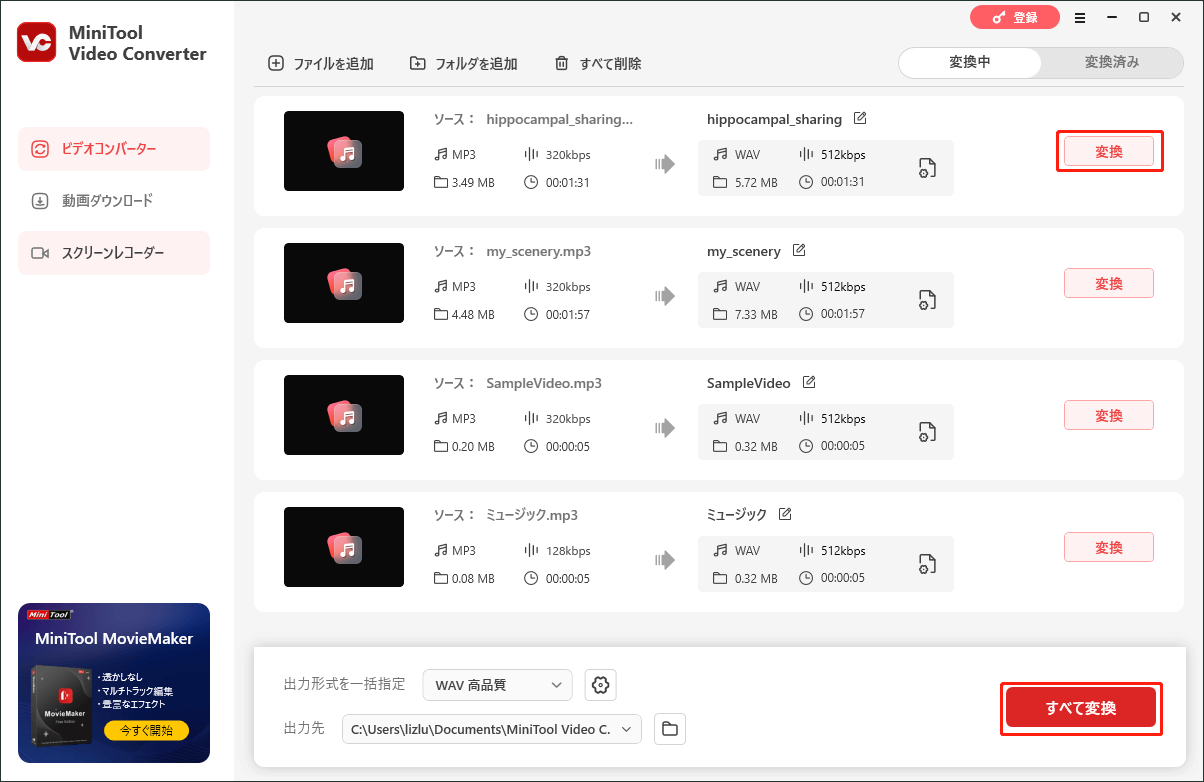1204x782 pixels.
Task: Click the 3.49 MB source size
Action: (473, 182)
